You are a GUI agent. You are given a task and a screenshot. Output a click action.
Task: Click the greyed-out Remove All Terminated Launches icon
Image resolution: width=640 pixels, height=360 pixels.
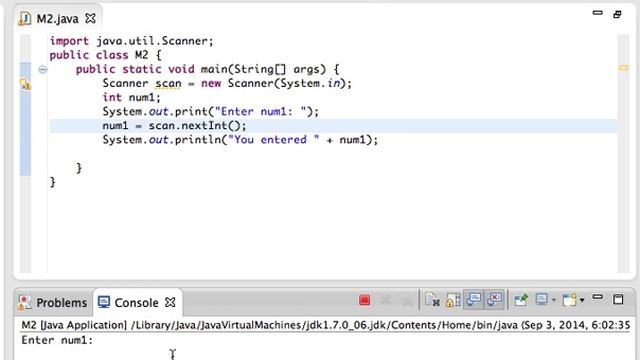click(x=406, y=300)
